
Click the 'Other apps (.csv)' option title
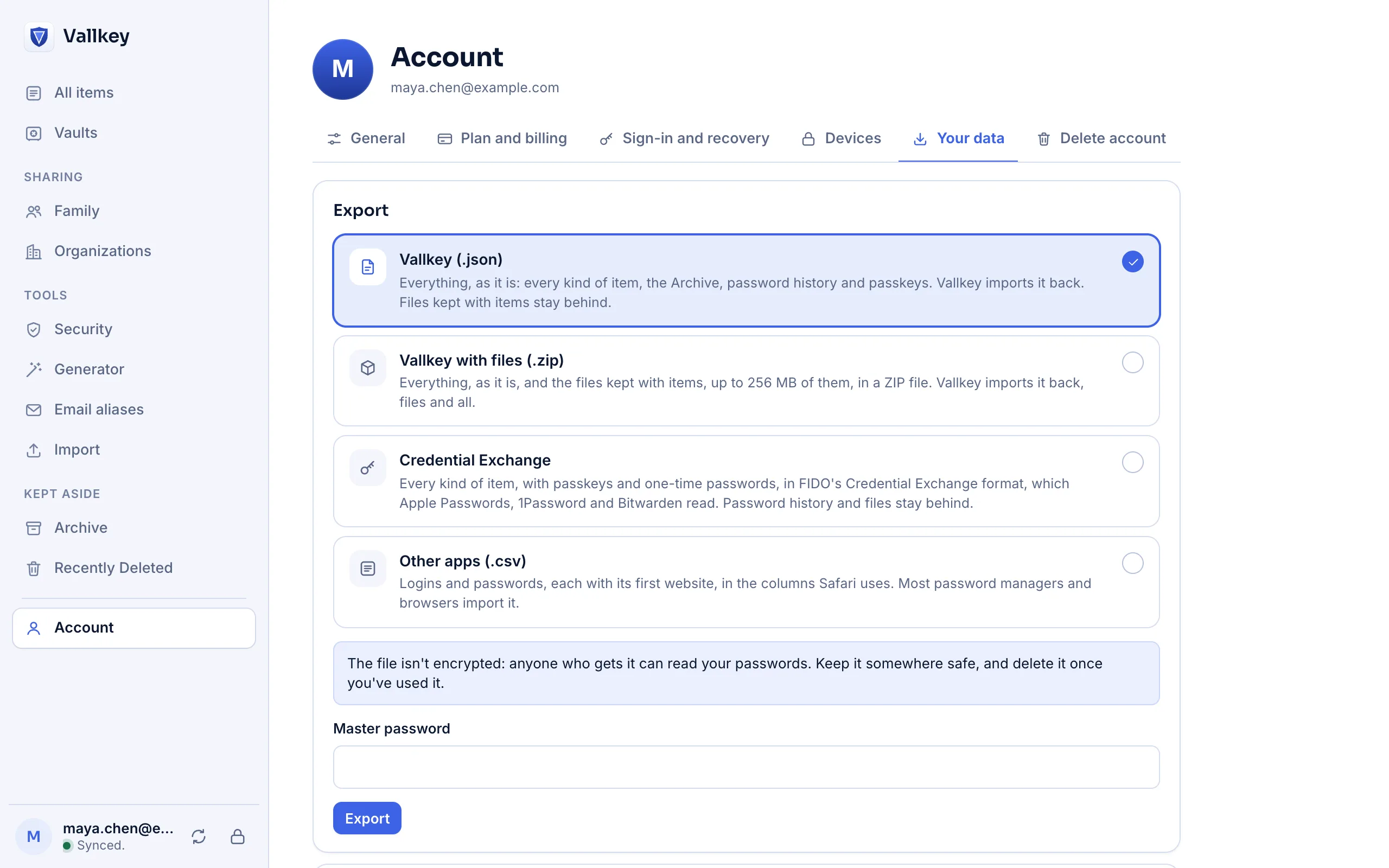463,561
